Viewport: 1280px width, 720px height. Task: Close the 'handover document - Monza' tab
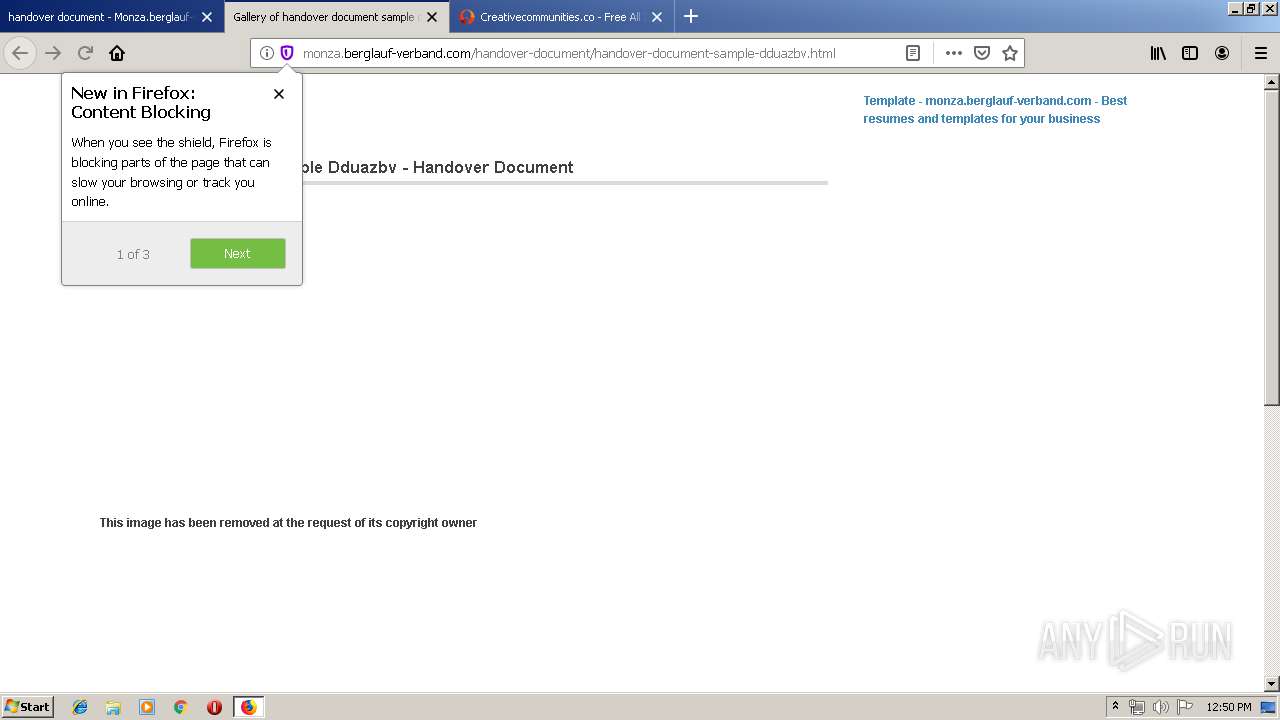coord(207,17)
